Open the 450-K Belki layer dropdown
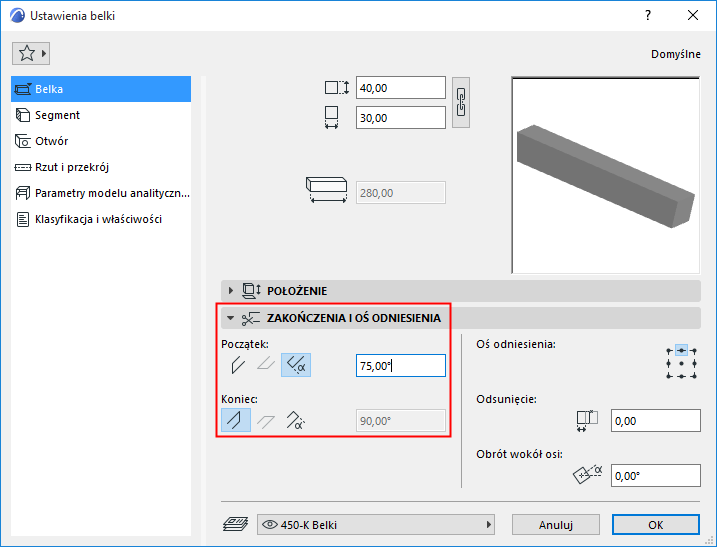 pyautogui.click(x=376, y=525)
